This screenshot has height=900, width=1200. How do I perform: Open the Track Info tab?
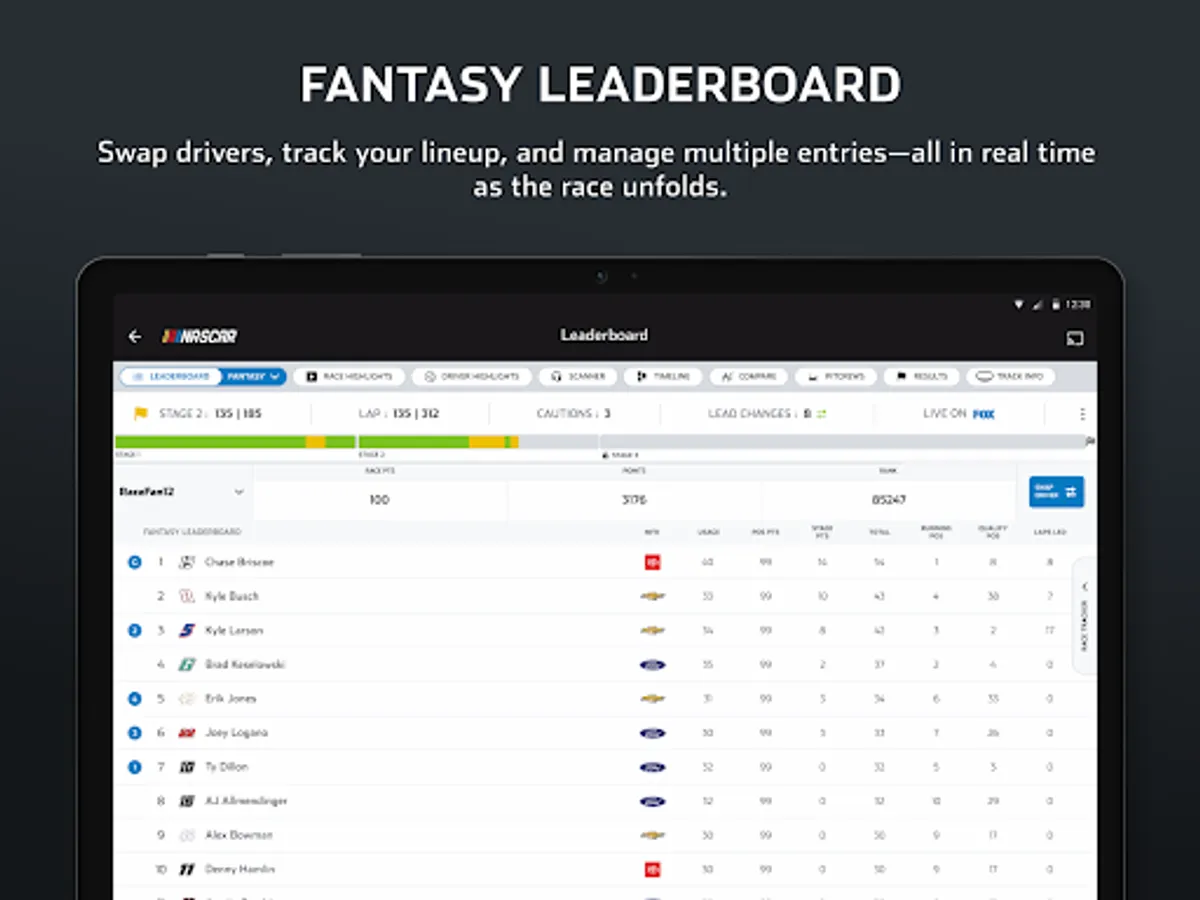click(1010, 377)
